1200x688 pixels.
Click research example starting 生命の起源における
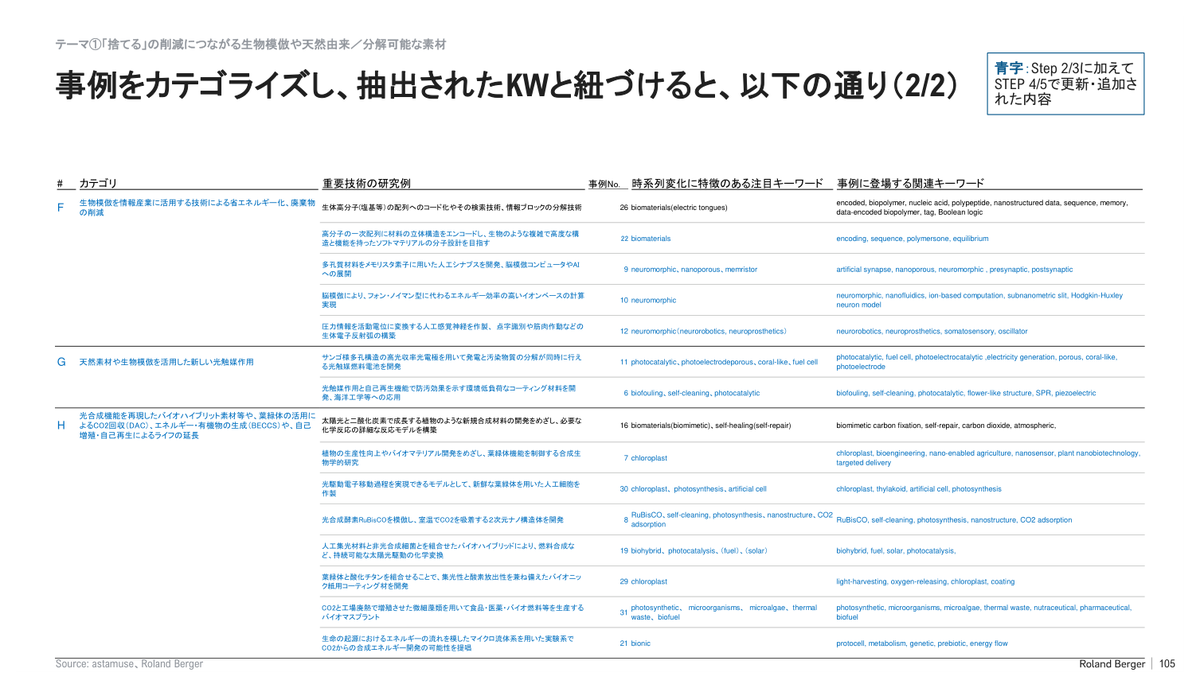448,642
